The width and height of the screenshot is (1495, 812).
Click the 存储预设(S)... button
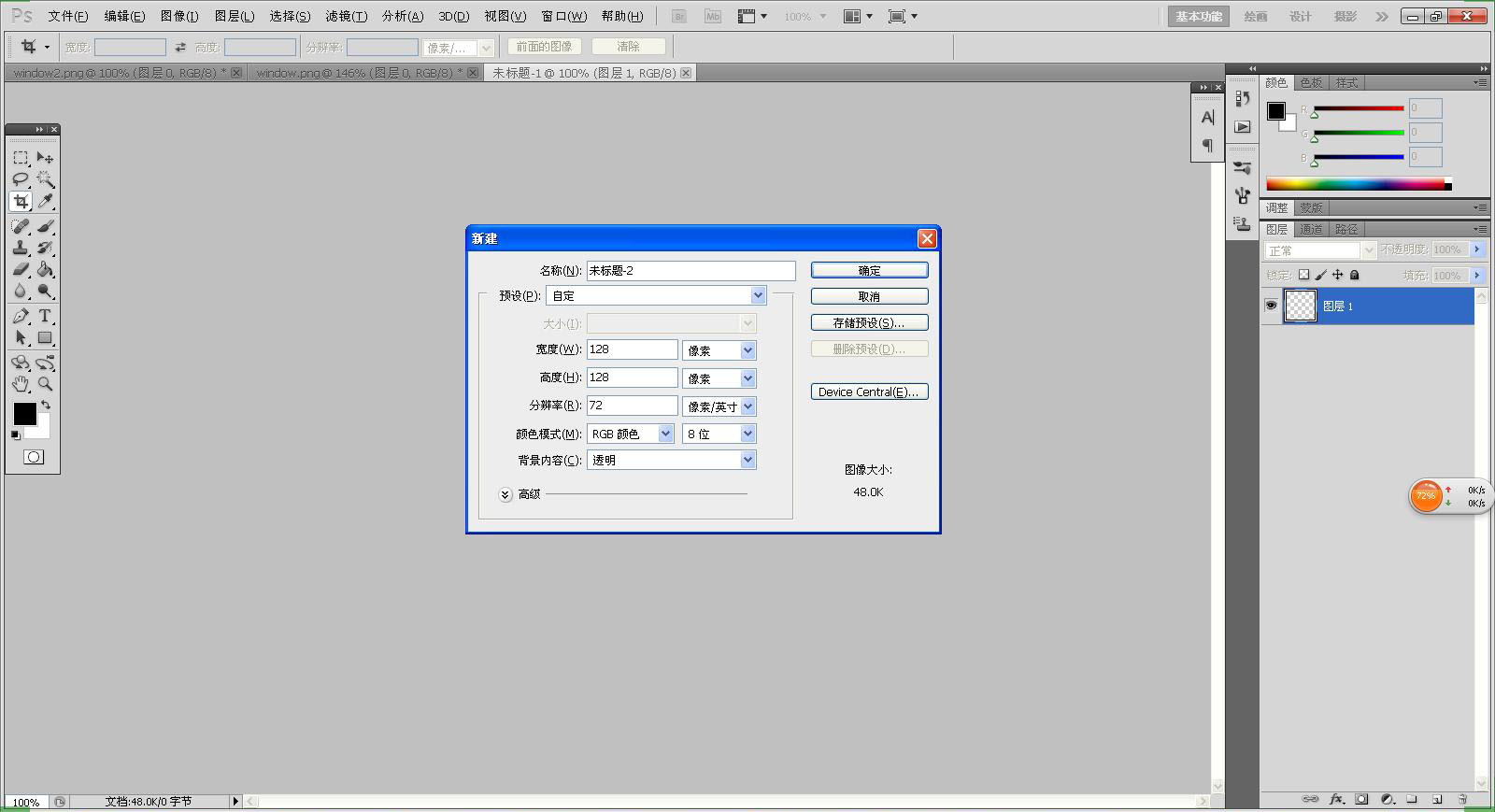pos(869,322)
